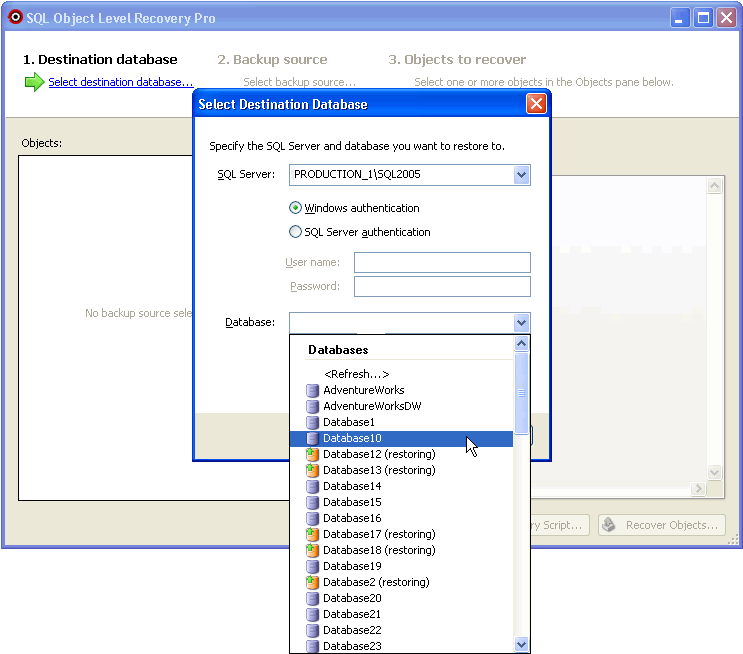The height and width of the screenshot is (654, 743).
Task: Click the Database22 cylinder icon
Action: 312,631
